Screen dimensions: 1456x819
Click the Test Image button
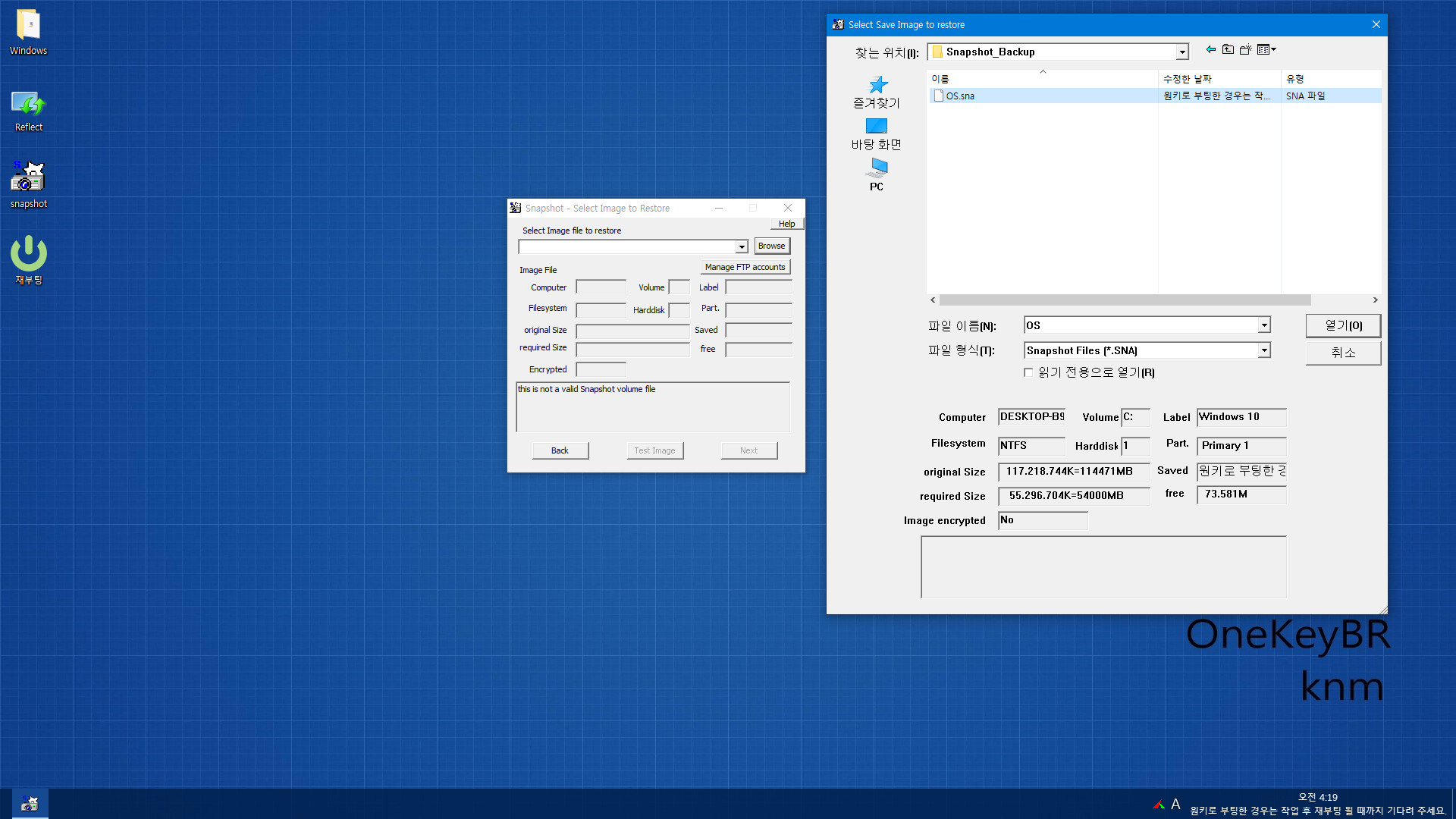(655, 450)
